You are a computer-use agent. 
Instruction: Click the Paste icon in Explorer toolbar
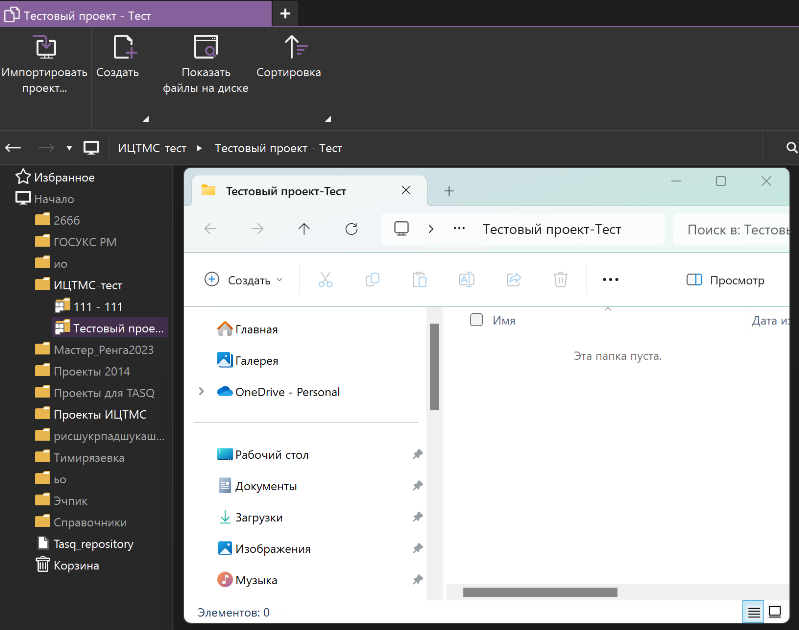point(419,279)
